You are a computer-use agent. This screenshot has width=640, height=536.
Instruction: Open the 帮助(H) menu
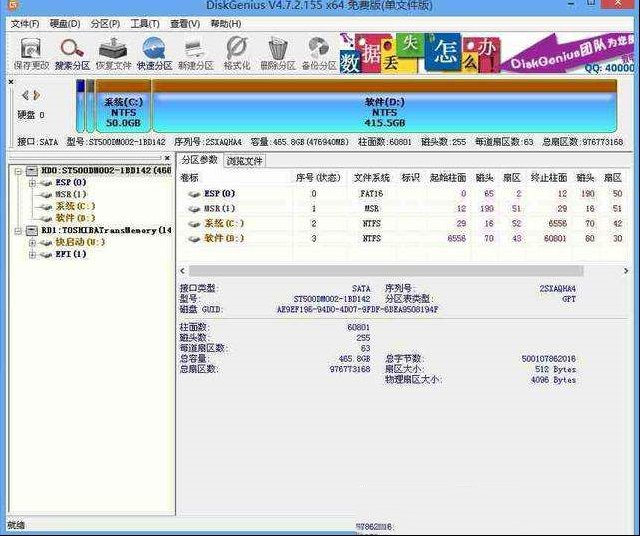point(226,24)
